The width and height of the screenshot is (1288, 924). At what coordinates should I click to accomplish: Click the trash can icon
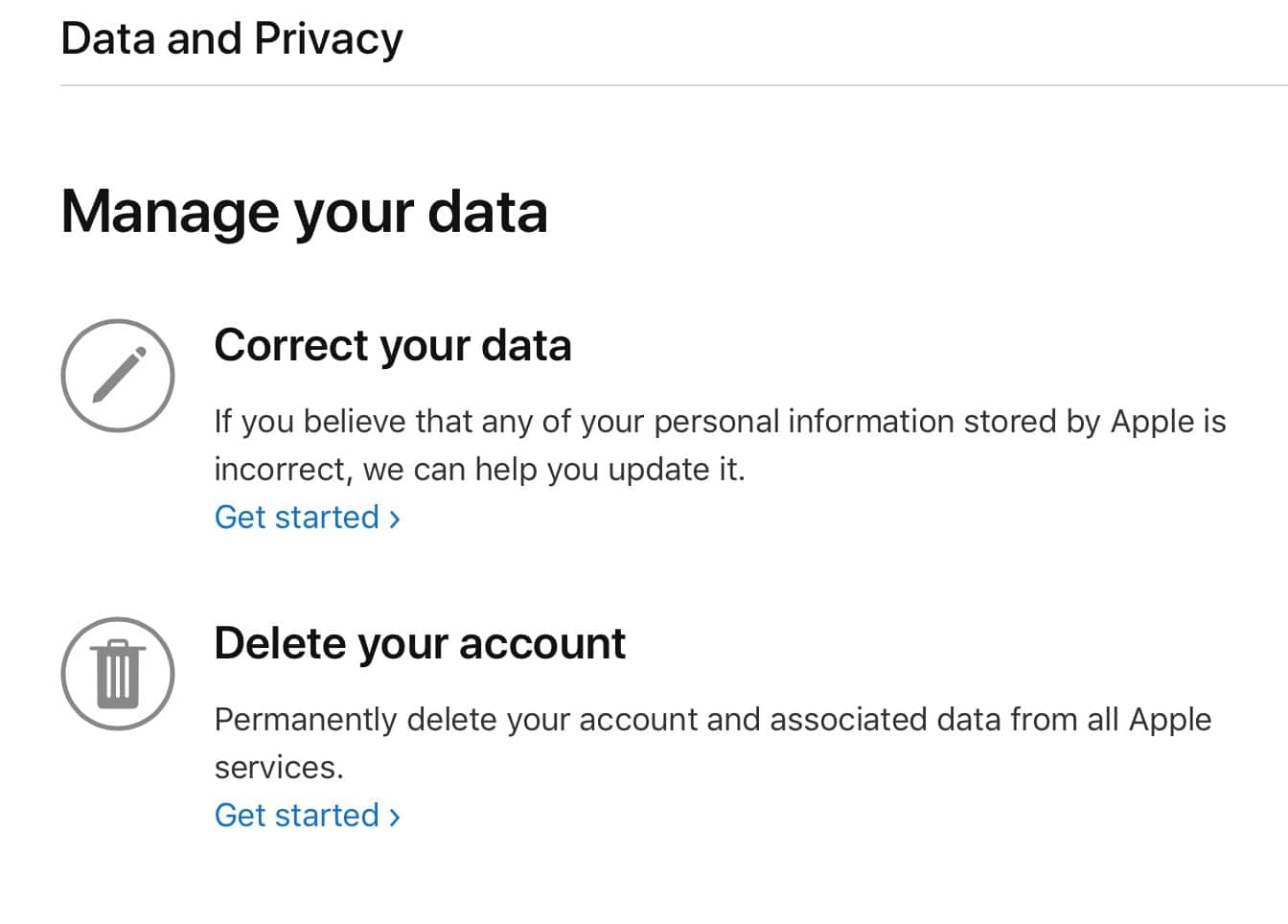(118, 674)
